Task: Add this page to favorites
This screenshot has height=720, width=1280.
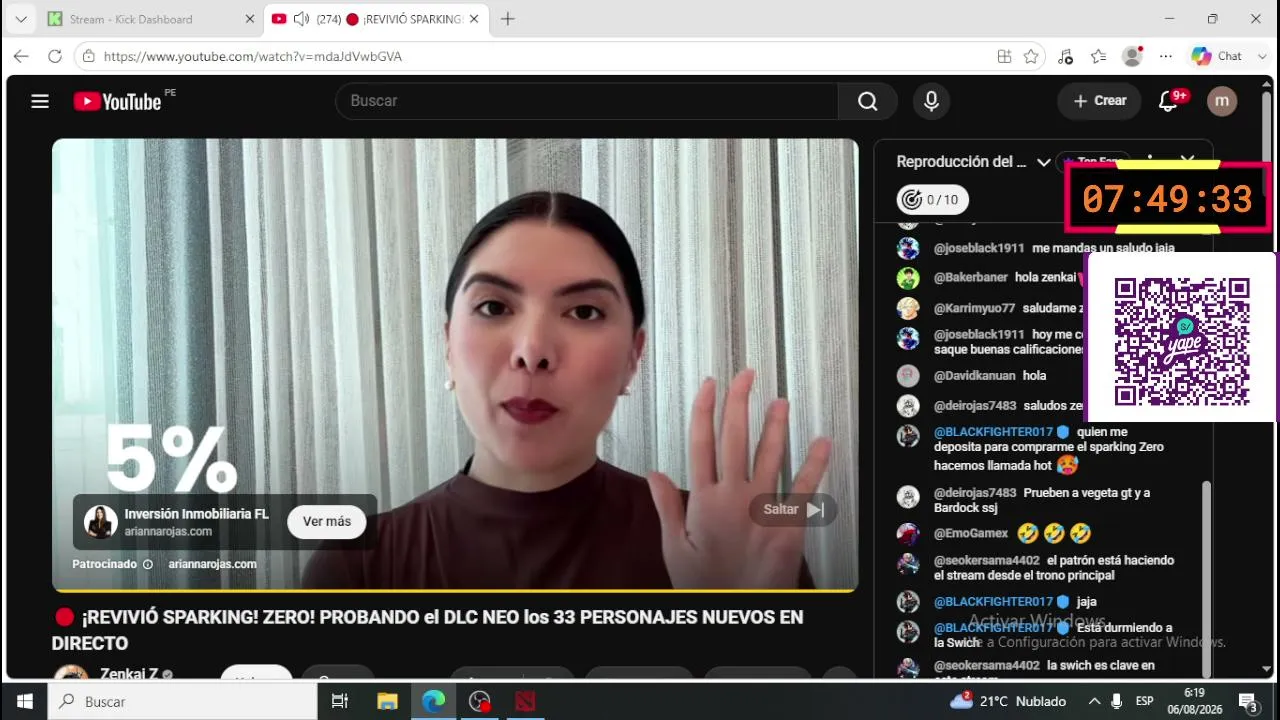Action: [1031, 57]
